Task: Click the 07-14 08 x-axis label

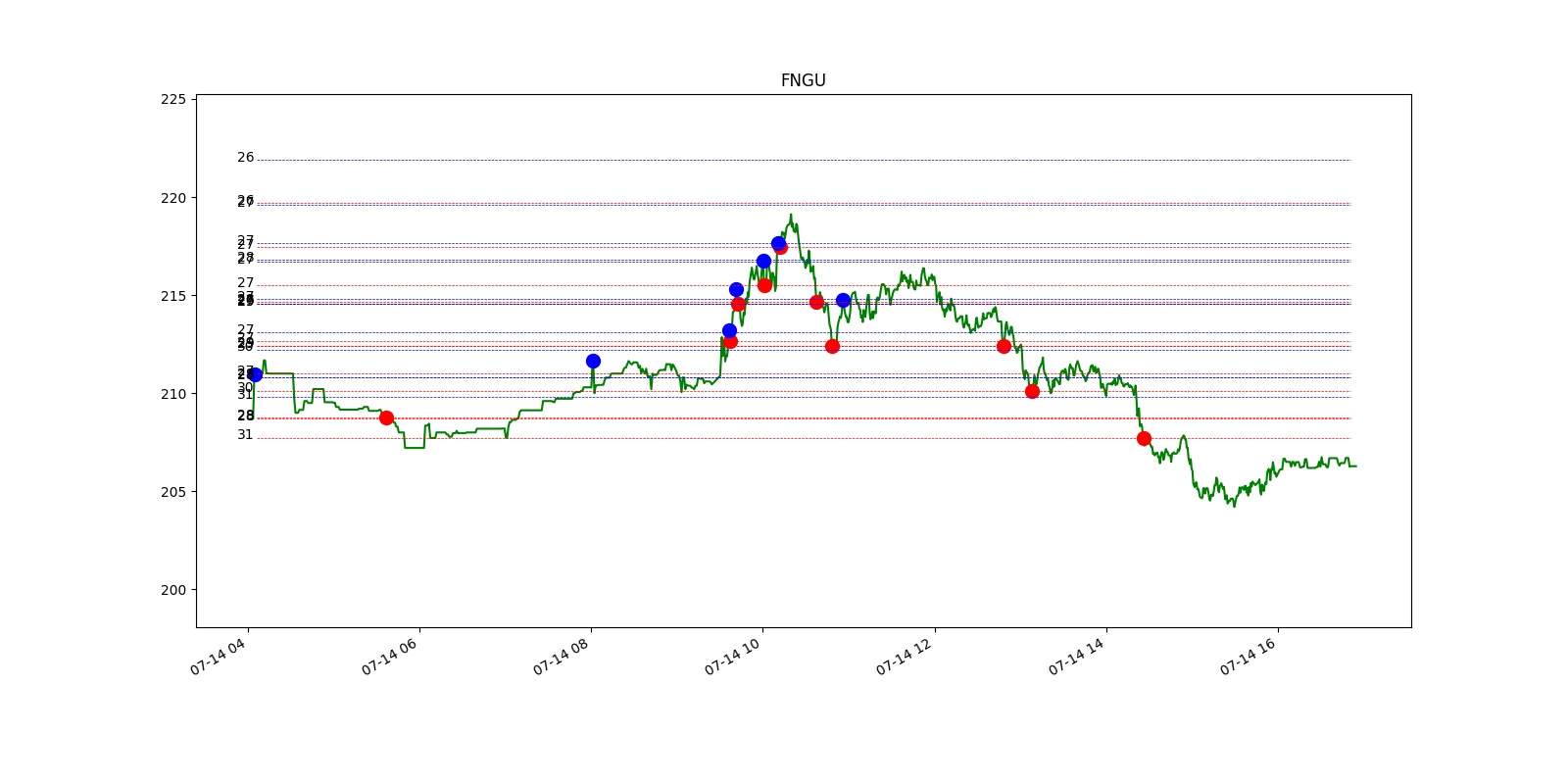Action: 563,657
